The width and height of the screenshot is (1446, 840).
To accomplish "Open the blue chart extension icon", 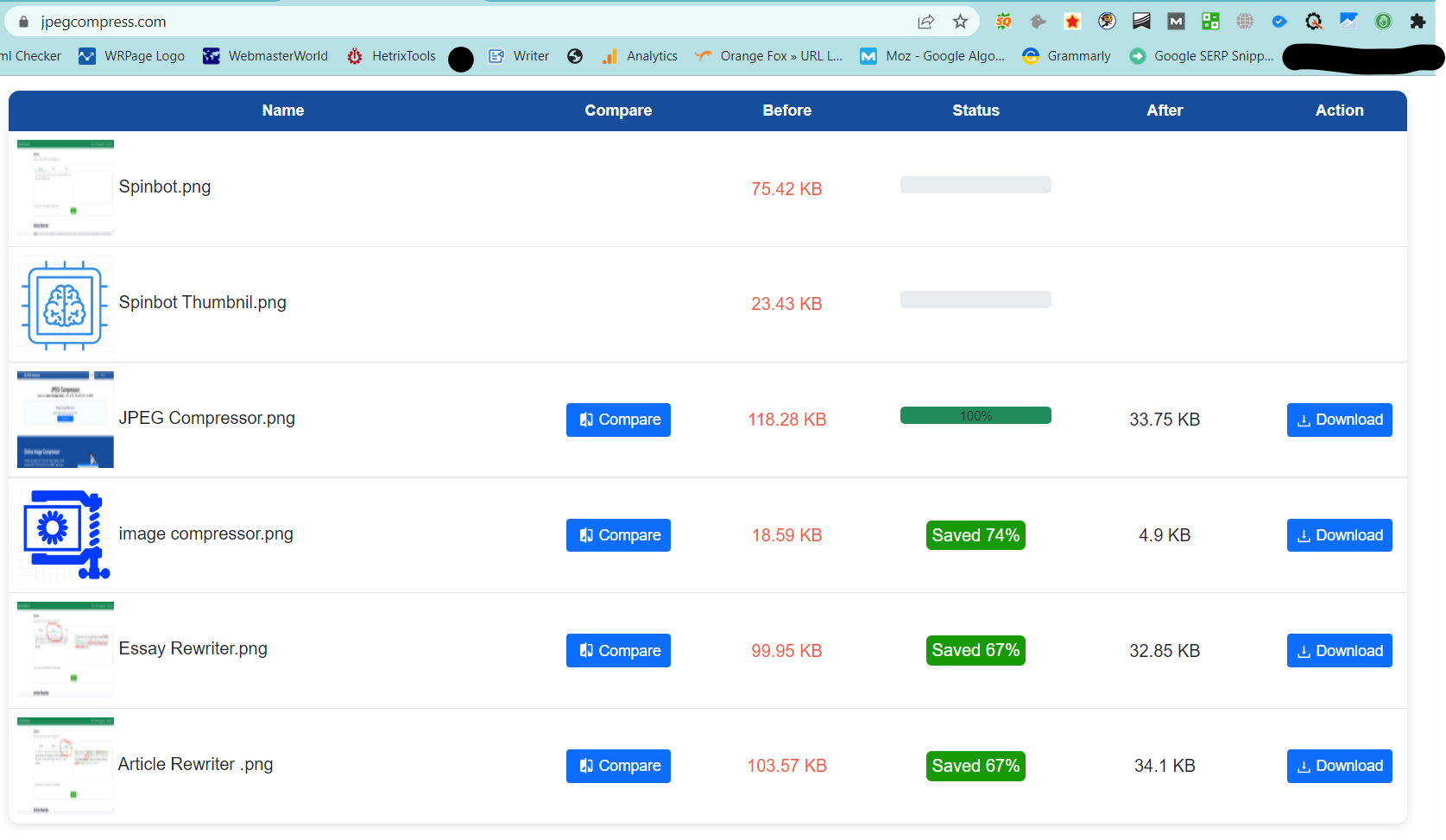I will [x=1348, y=22].
